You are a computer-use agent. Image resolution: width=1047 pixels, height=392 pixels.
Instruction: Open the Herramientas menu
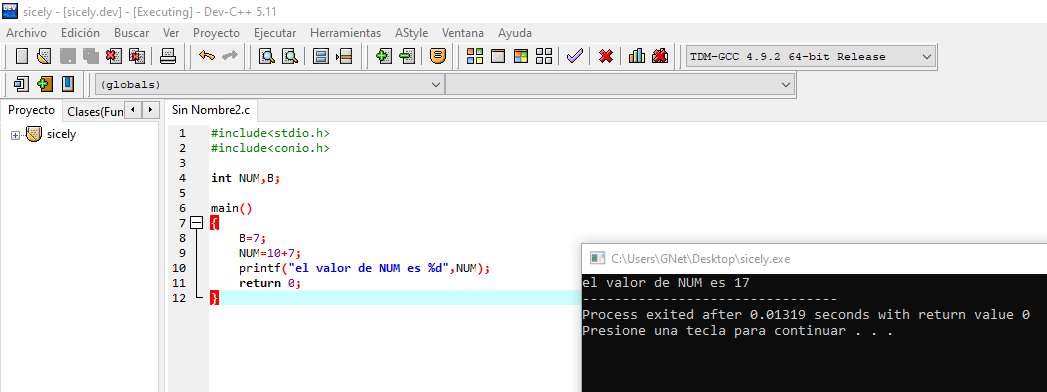(x=346, y=33)
